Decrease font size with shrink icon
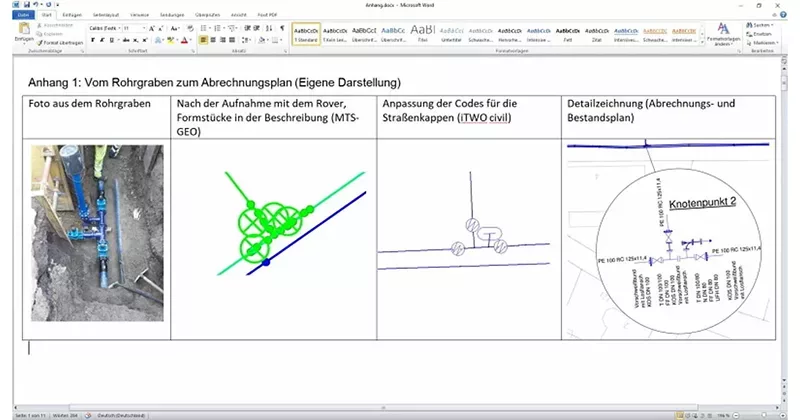Screen dimensions: 800x420 161,29
